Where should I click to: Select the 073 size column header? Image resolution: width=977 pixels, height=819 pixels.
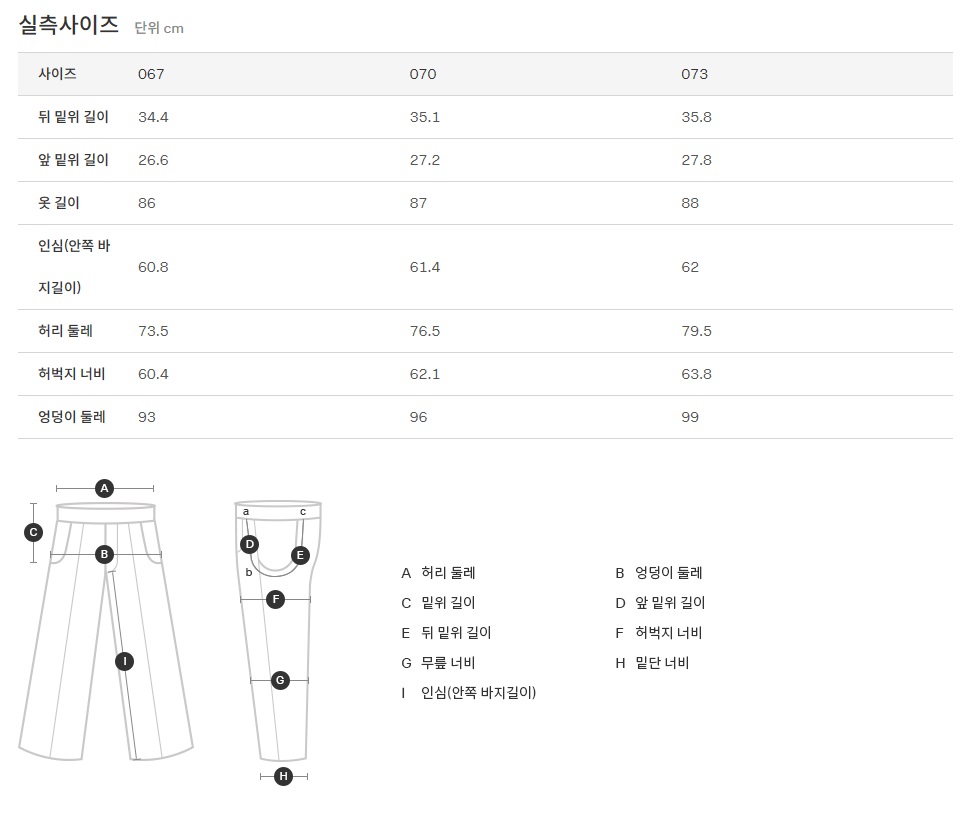[x=694, y=74]
